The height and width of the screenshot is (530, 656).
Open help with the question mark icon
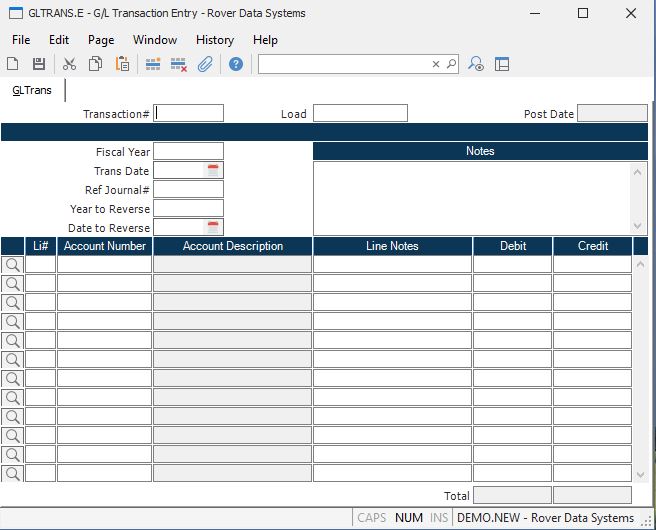[x=236, y=64]
